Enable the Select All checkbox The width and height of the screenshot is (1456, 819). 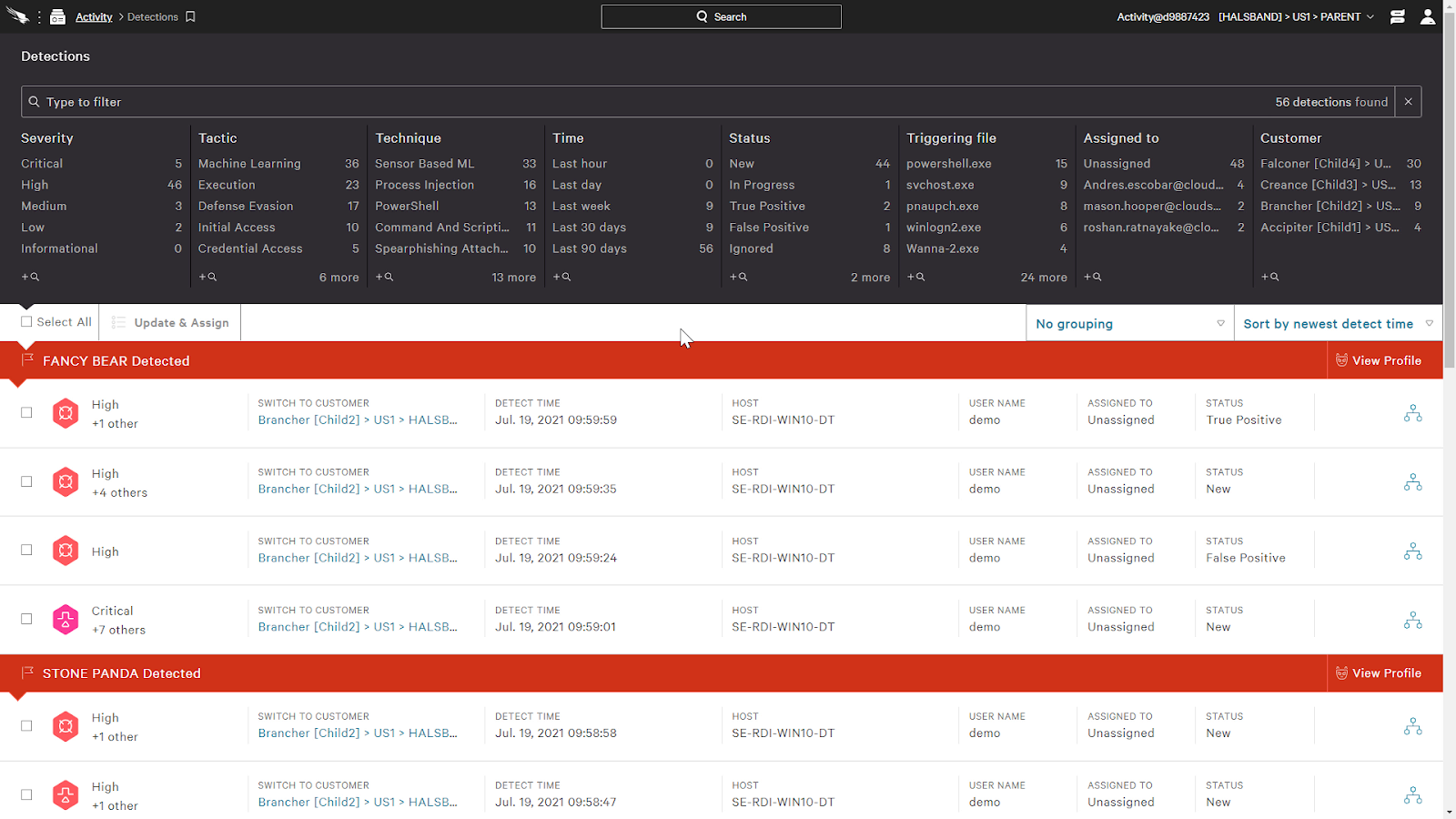[25, 321]
